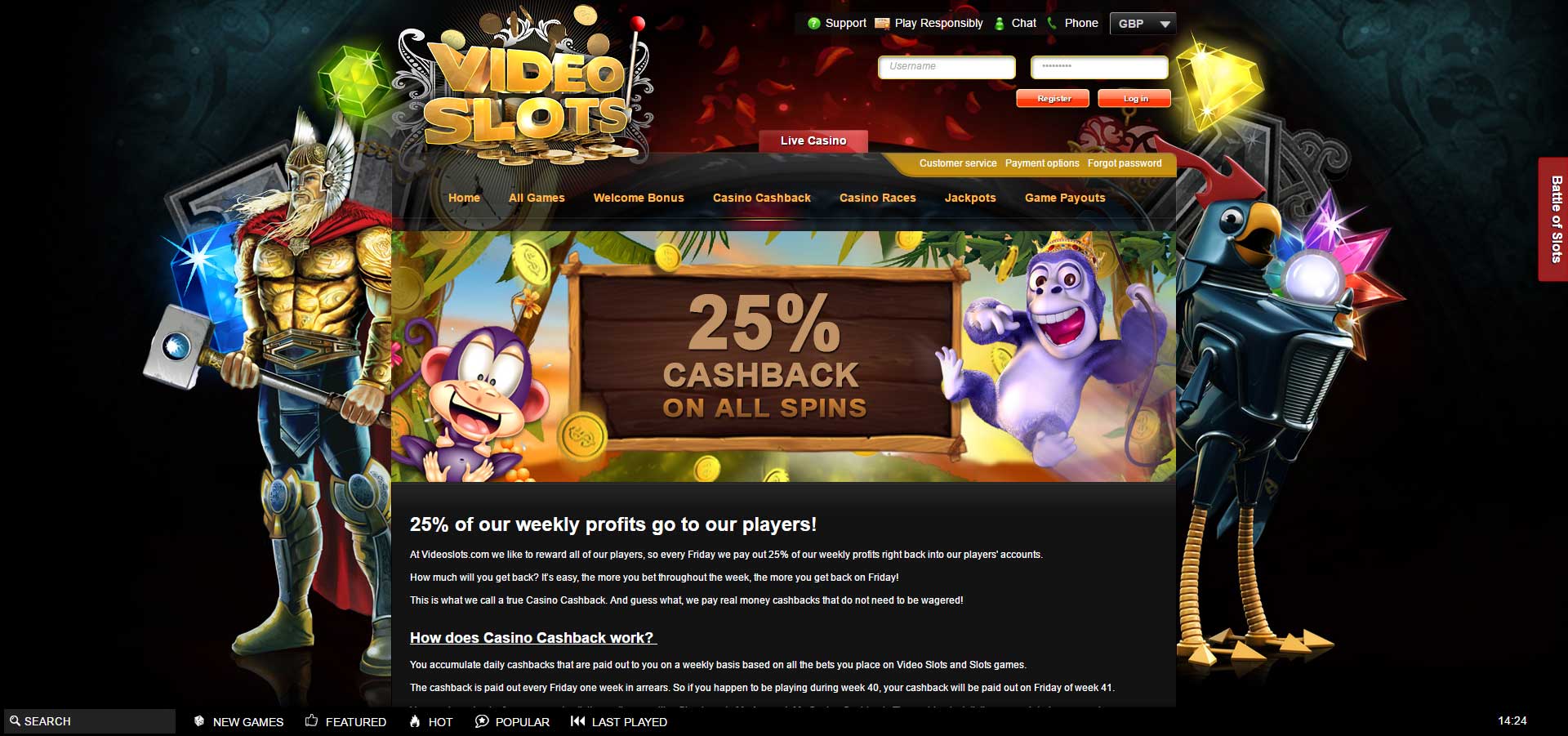1568x736 pixels.
Task: Click the Play Responsibly icon
Action: tap(882, 24)
